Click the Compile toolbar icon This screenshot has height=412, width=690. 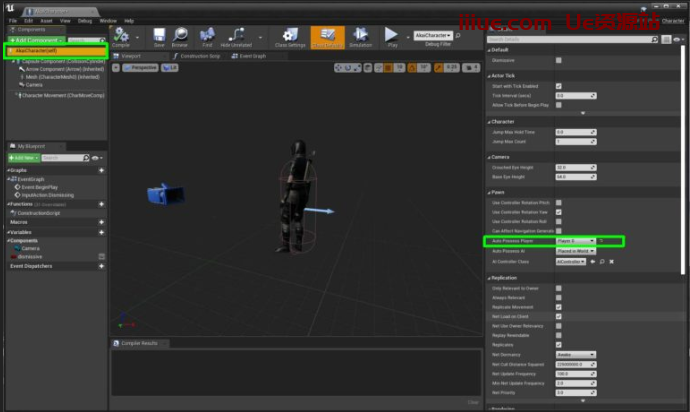coord(120,38)
